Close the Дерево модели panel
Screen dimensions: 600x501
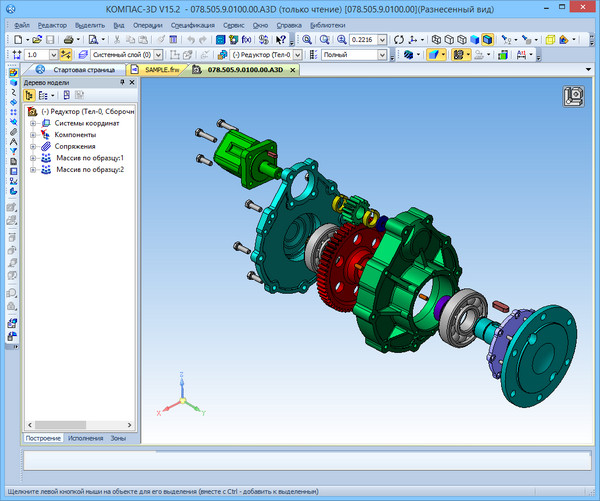pyautogui.click(x=133, y=82)
